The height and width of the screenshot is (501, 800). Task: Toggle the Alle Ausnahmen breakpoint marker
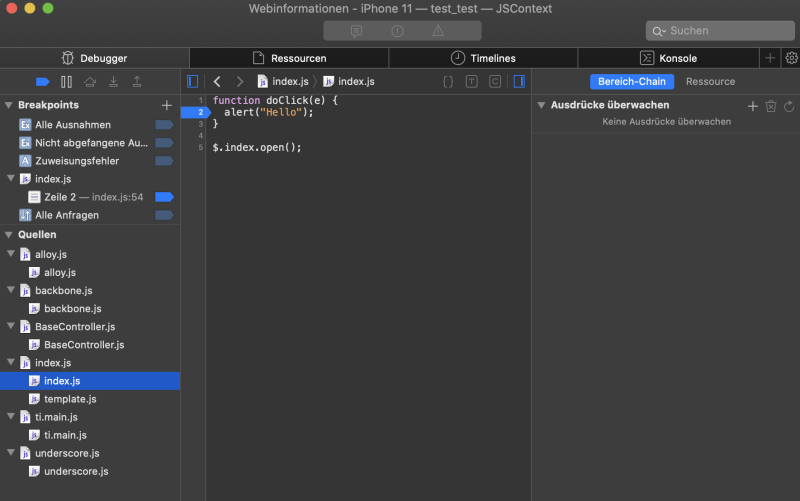coord(164,124)
